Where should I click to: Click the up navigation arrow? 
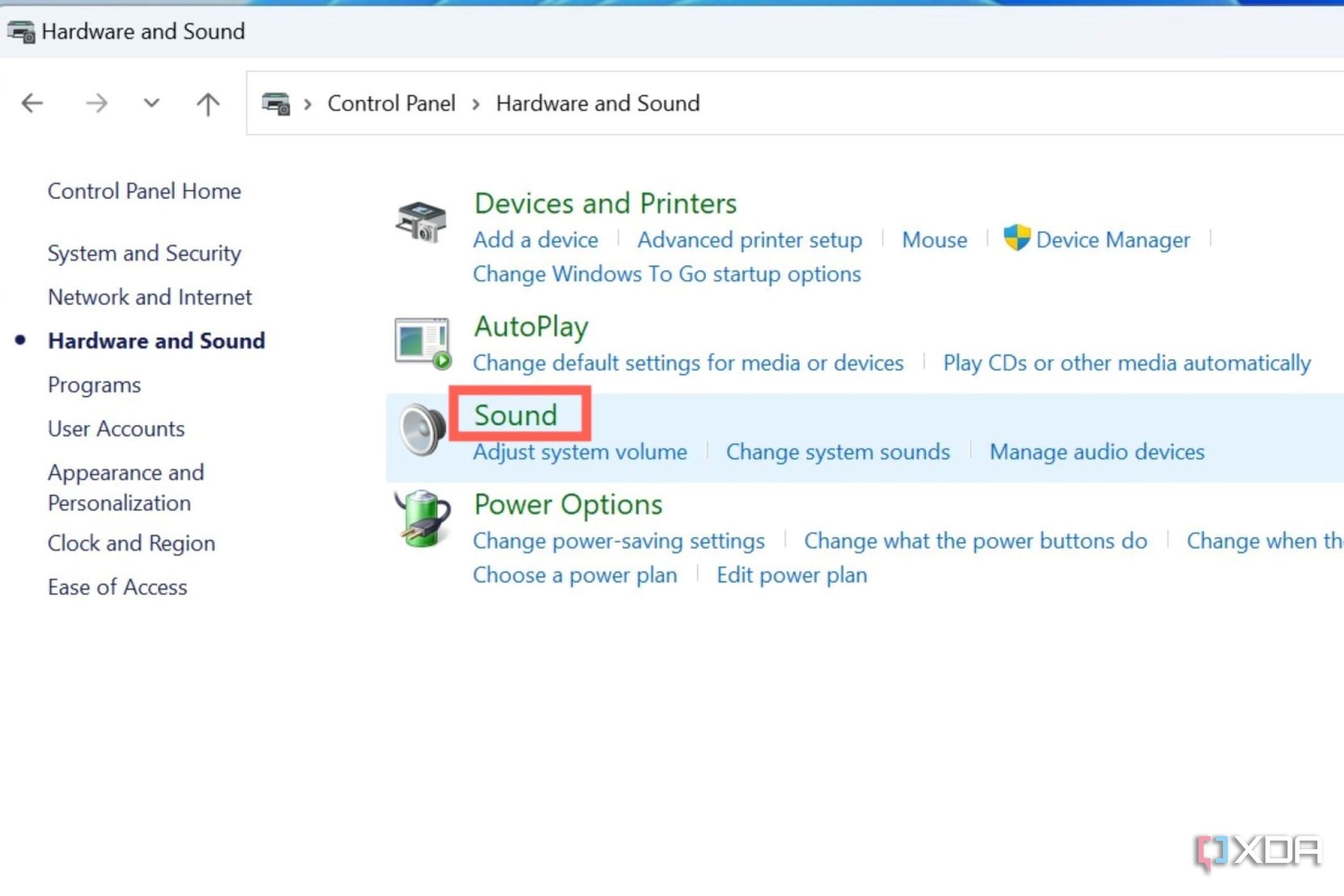pos(207,102)
